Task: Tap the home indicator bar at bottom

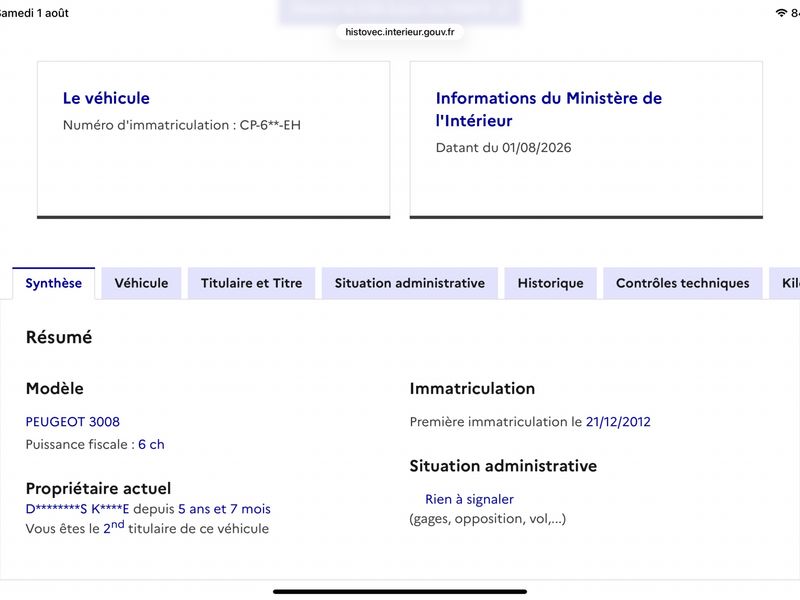Action: pos(400,592)
